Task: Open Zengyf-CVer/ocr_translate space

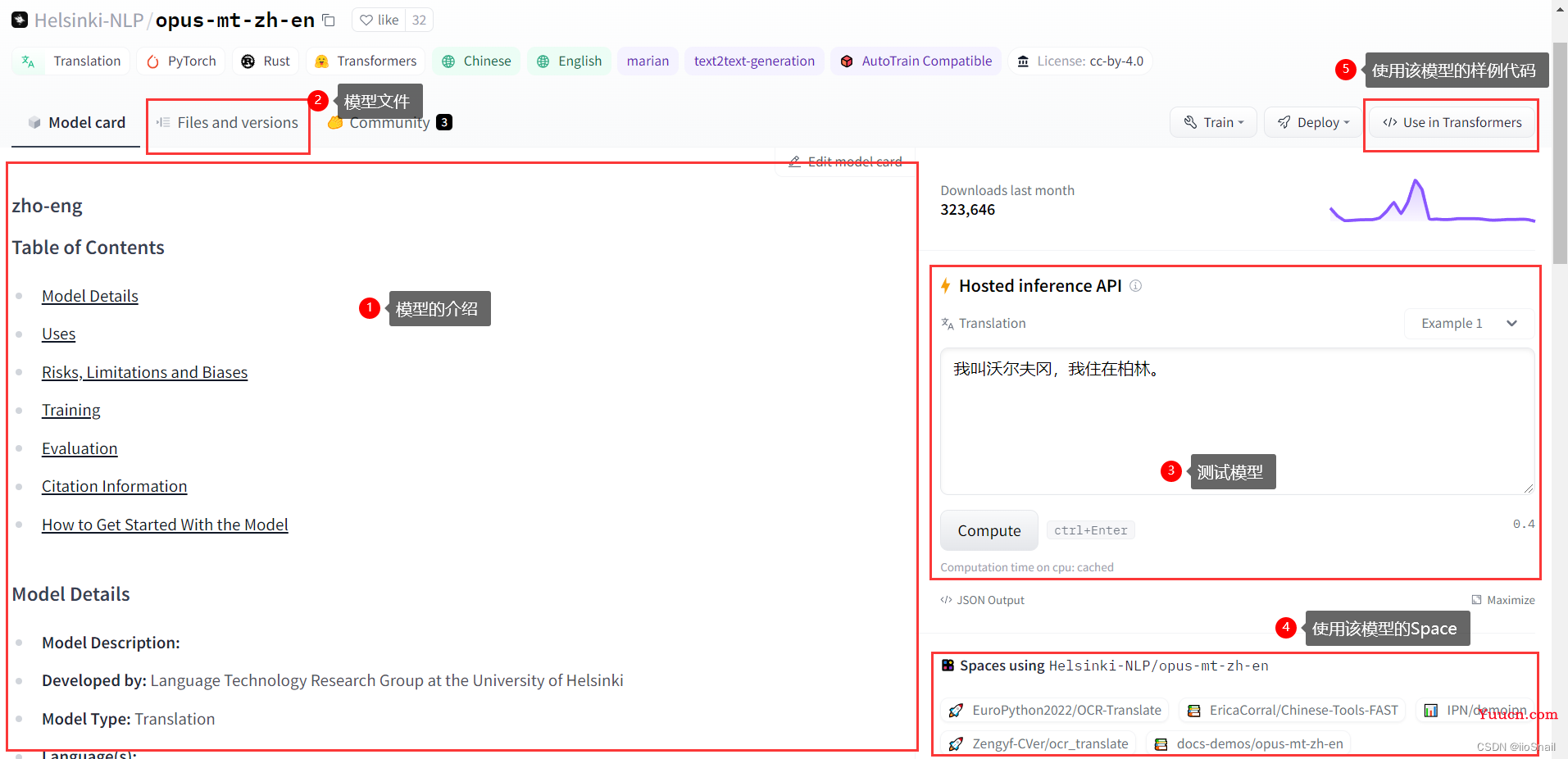Action: point(1039,743)
